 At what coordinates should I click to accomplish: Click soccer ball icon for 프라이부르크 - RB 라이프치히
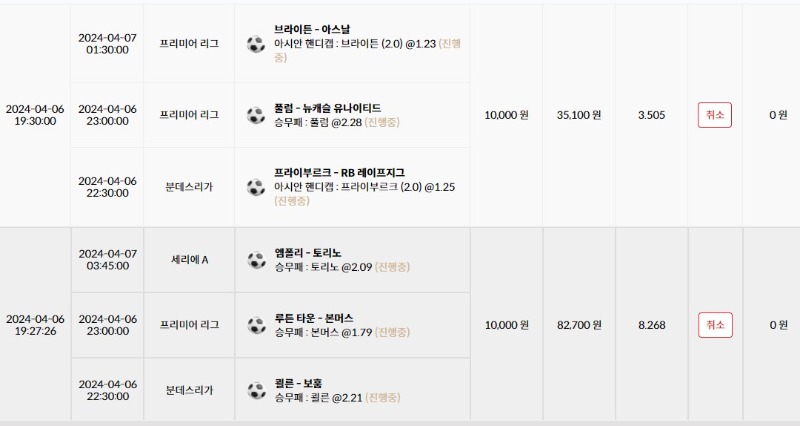point(256,187)
